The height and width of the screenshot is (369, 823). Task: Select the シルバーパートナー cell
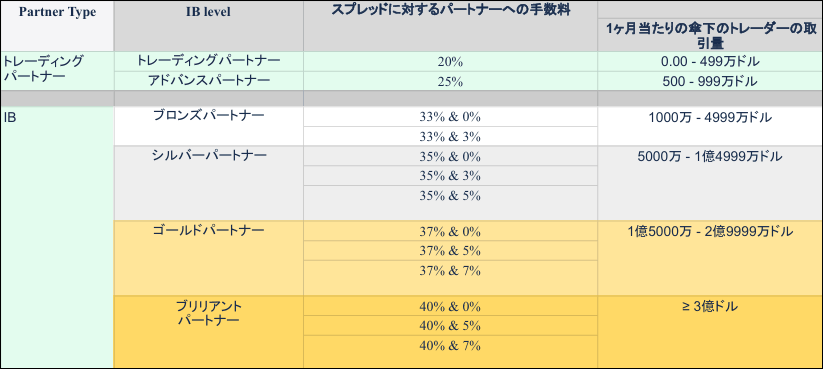[x=208, y=183]
